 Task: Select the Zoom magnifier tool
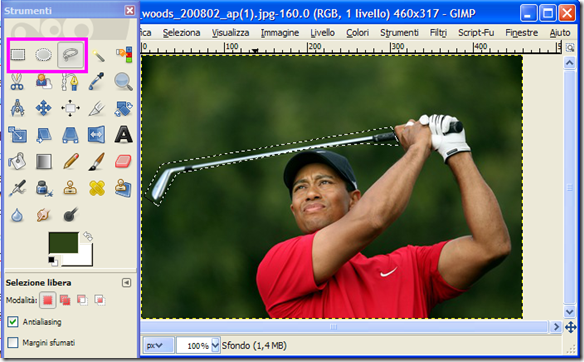click(123, 82)
